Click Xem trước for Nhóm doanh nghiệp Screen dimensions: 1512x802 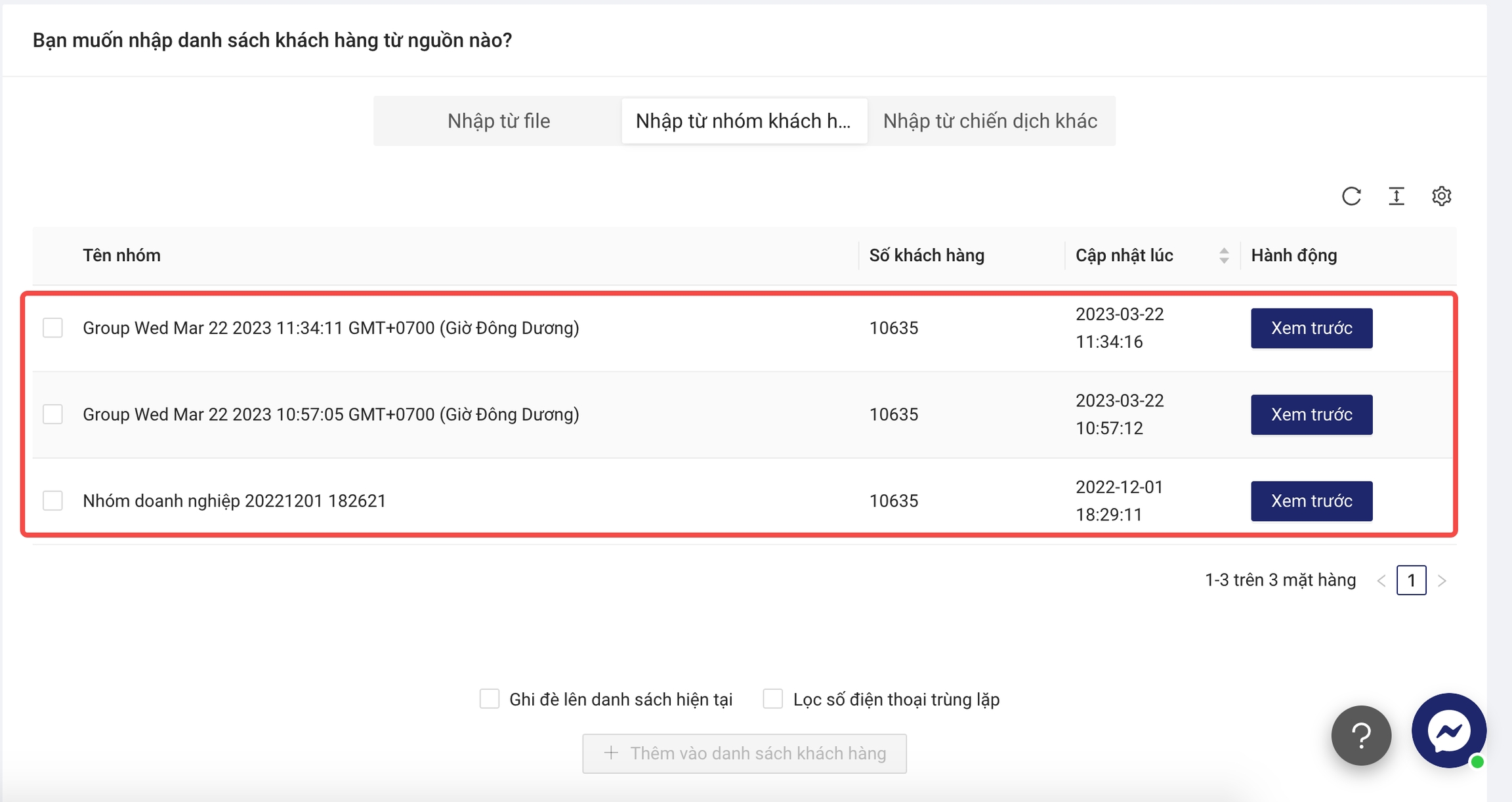click(x=1311, y=501)
